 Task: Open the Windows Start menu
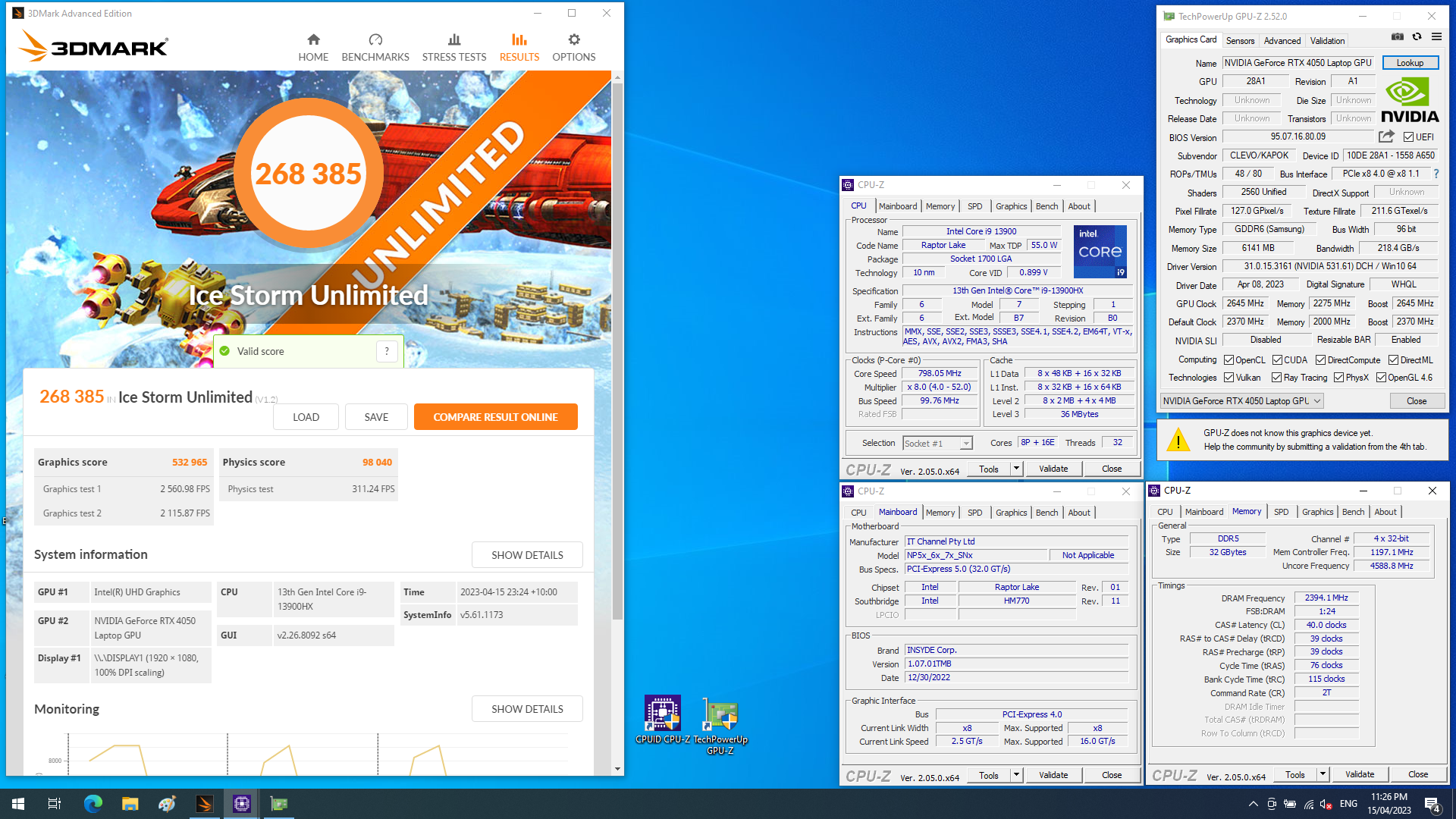click(18, 804)
